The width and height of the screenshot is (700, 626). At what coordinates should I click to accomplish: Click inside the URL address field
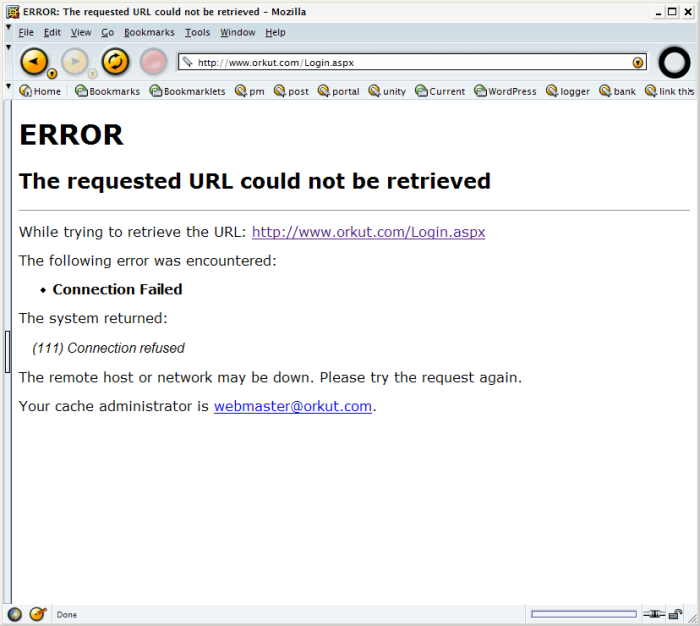(412, 63)
